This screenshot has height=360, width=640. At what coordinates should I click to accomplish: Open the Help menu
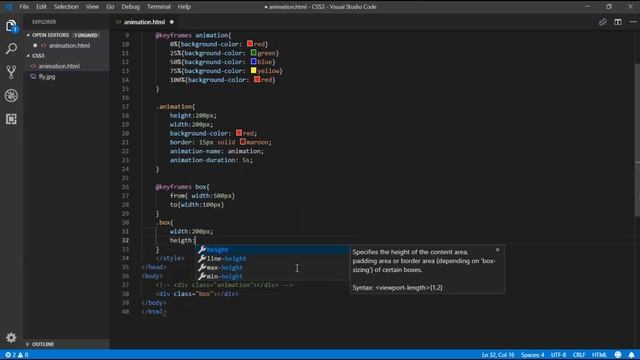(184, 7)
